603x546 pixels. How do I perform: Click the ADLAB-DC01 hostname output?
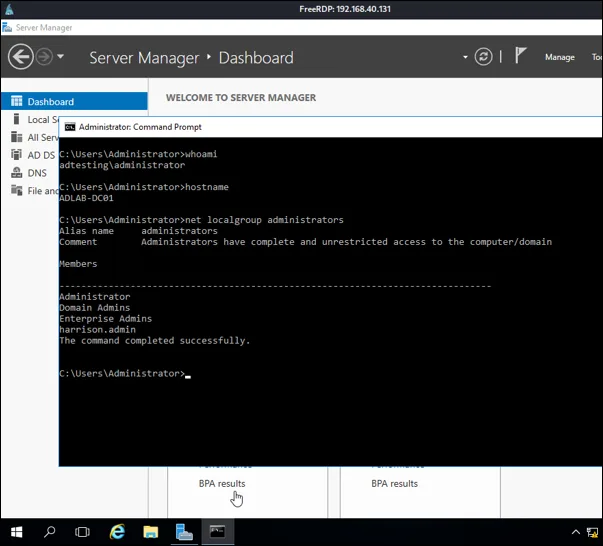tap(86, 198)
